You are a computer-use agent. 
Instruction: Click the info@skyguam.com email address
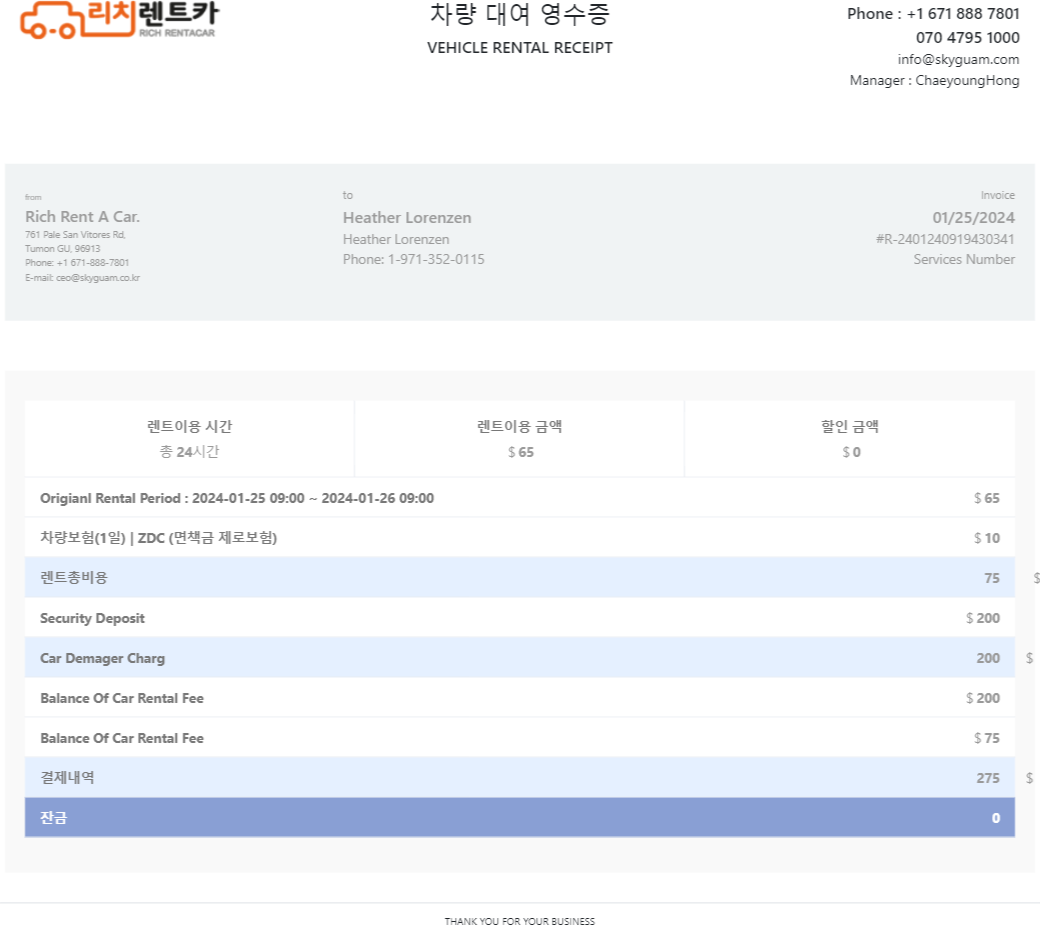pos(958,60)
